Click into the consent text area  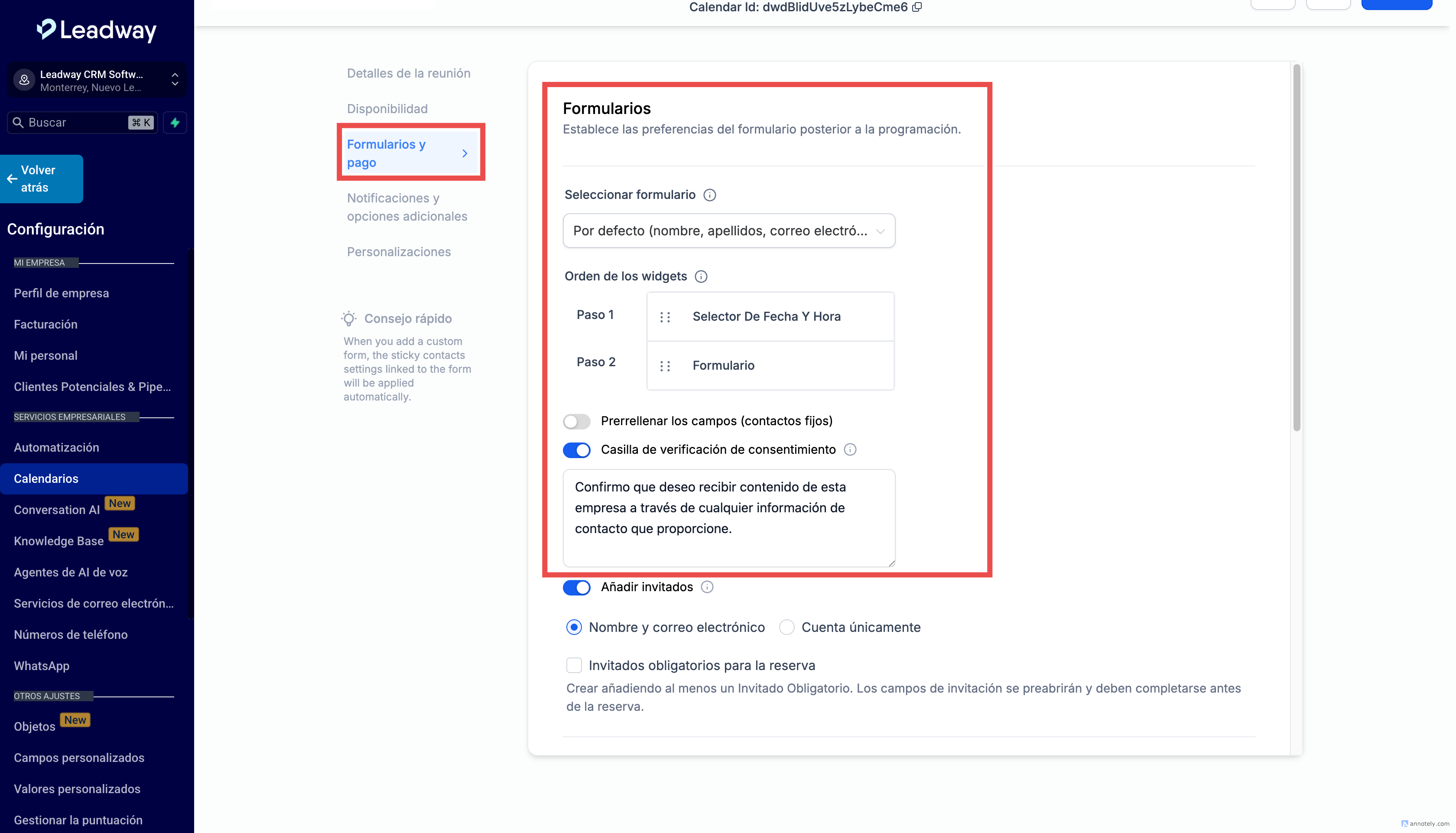[728, 518]
